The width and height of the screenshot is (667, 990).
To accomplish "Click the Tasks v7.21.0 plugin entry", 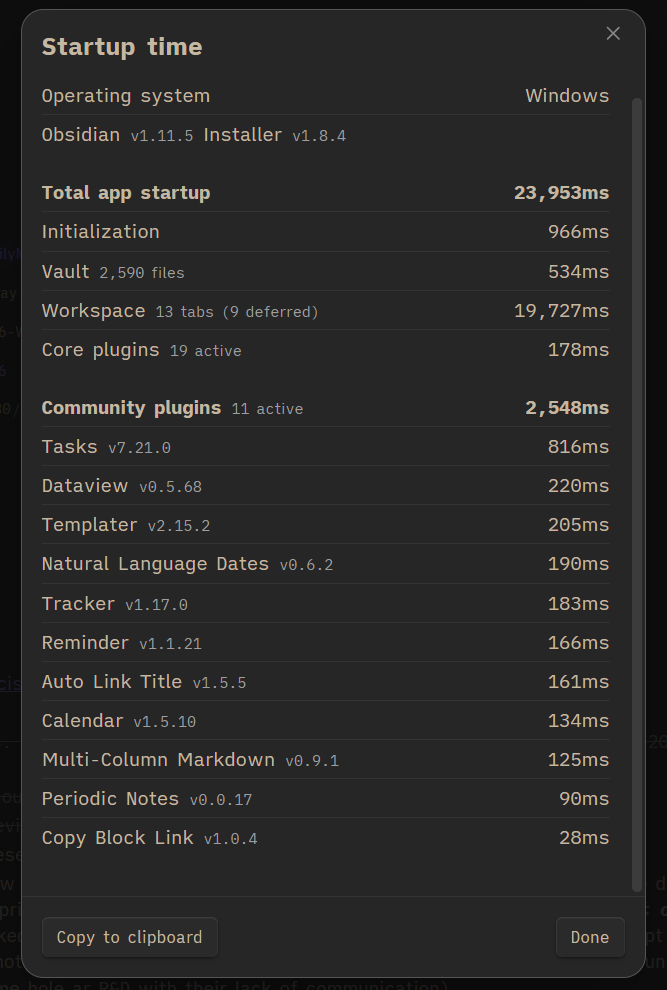I will (325, 447).
